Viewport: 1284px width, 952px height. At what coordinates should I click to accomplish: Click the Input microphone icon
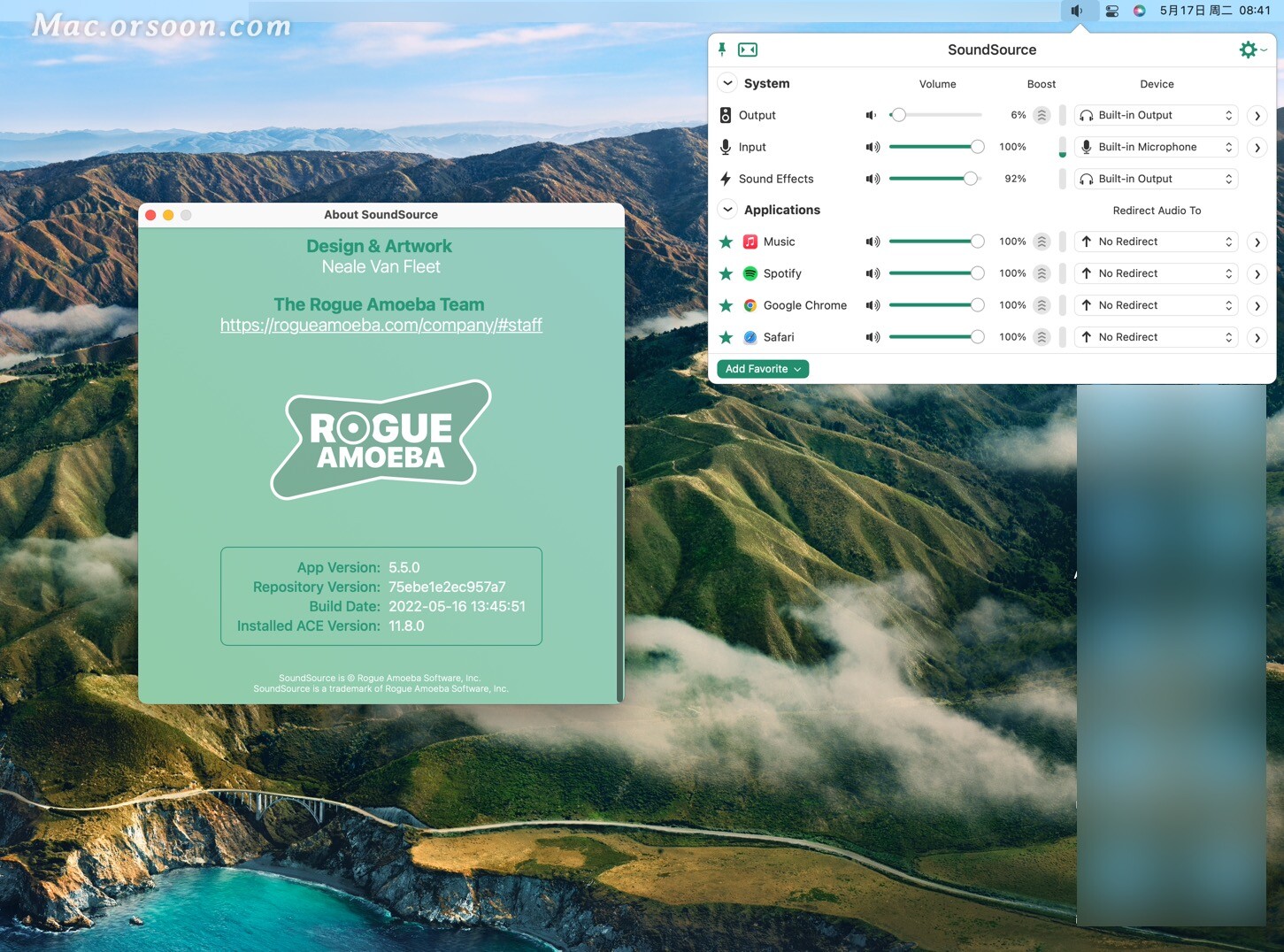click(726, 147)
